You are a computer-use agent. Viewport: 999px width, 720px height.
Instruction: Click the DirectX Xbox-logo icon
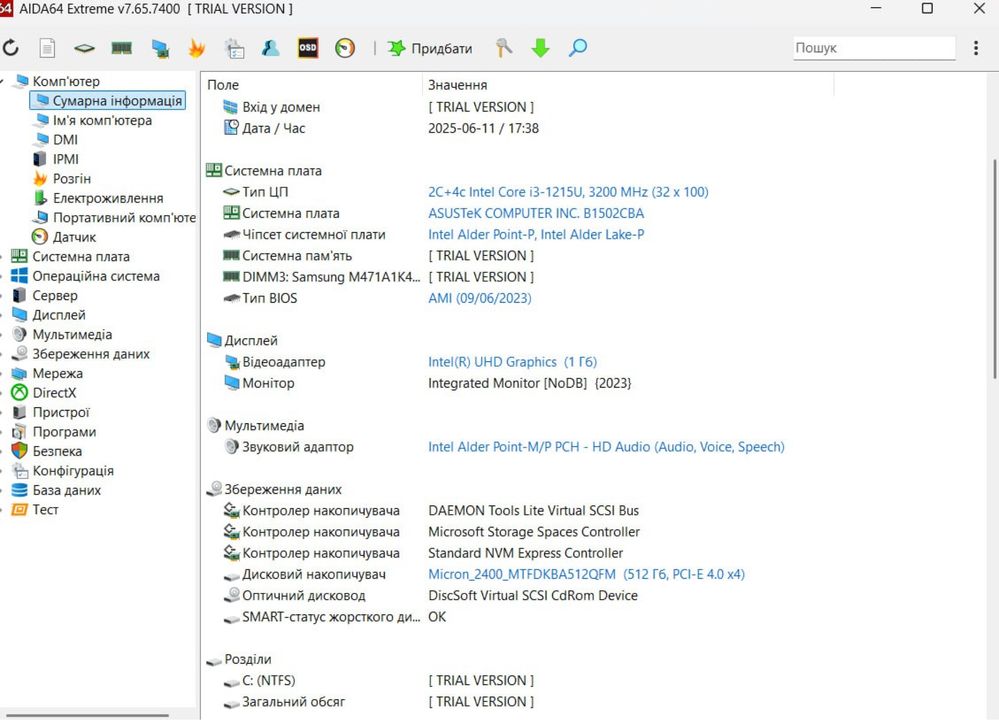20,393
